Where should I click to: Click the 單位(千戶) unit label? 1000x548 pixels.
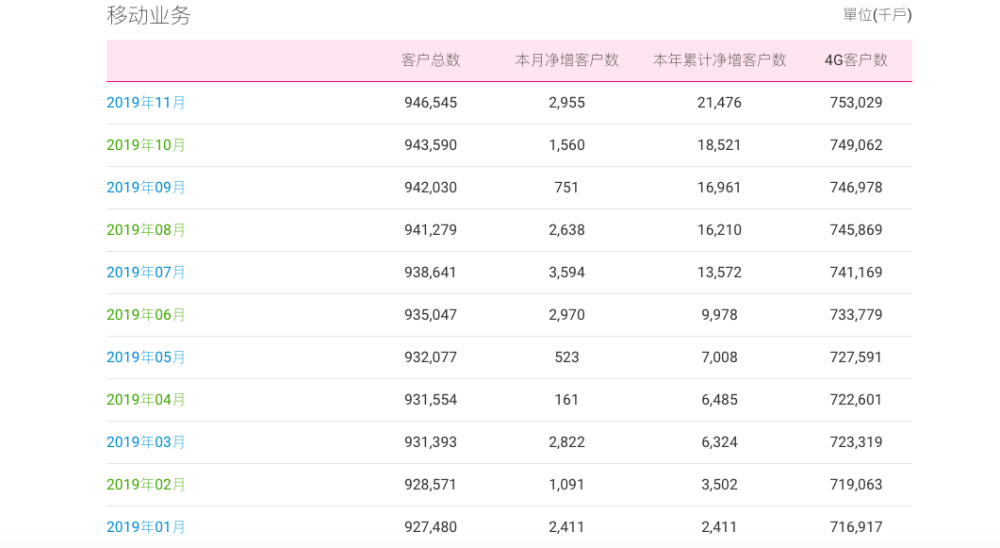point(877,15)
